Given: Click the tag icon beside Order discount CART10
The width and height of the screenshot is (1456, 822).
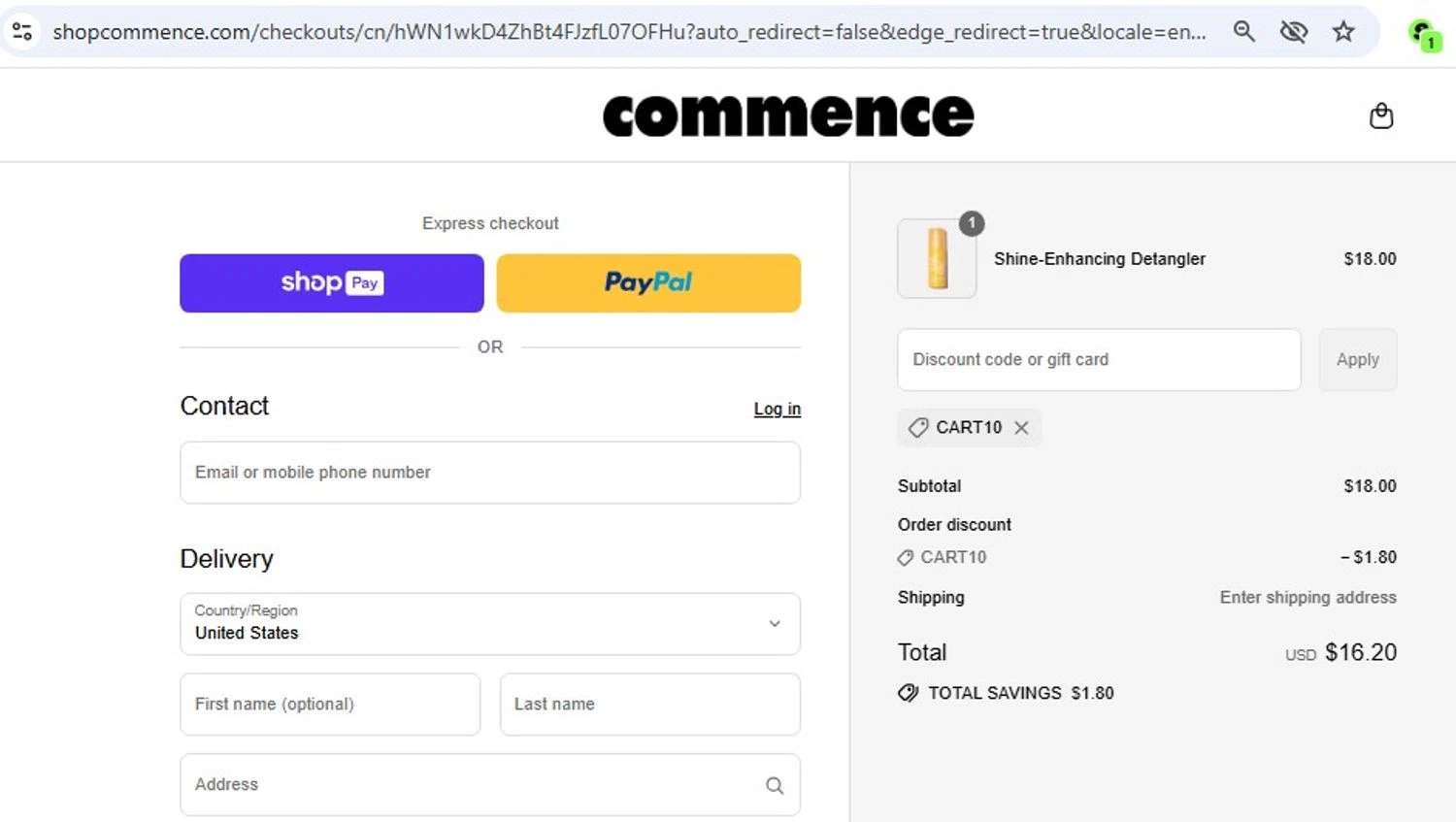Looking at the screenshot, I should point(906,557).
